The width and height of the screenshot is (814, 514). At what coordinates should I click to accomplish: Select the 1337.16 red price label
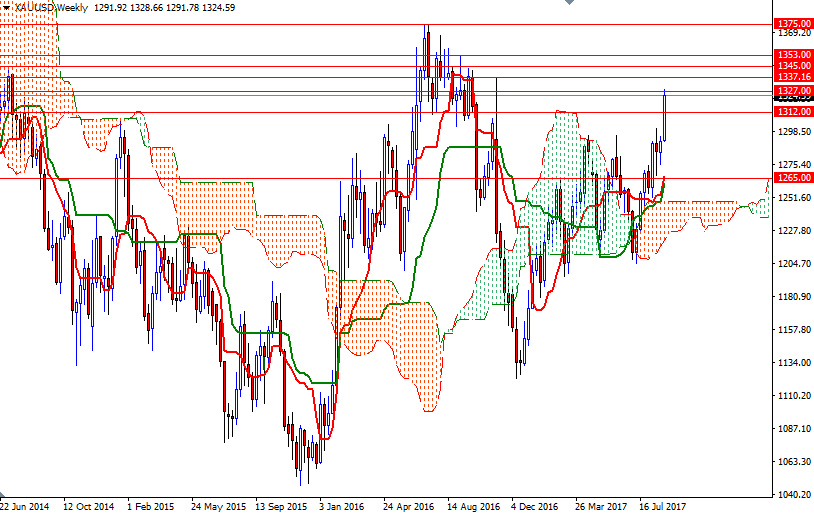click(792, 77)
